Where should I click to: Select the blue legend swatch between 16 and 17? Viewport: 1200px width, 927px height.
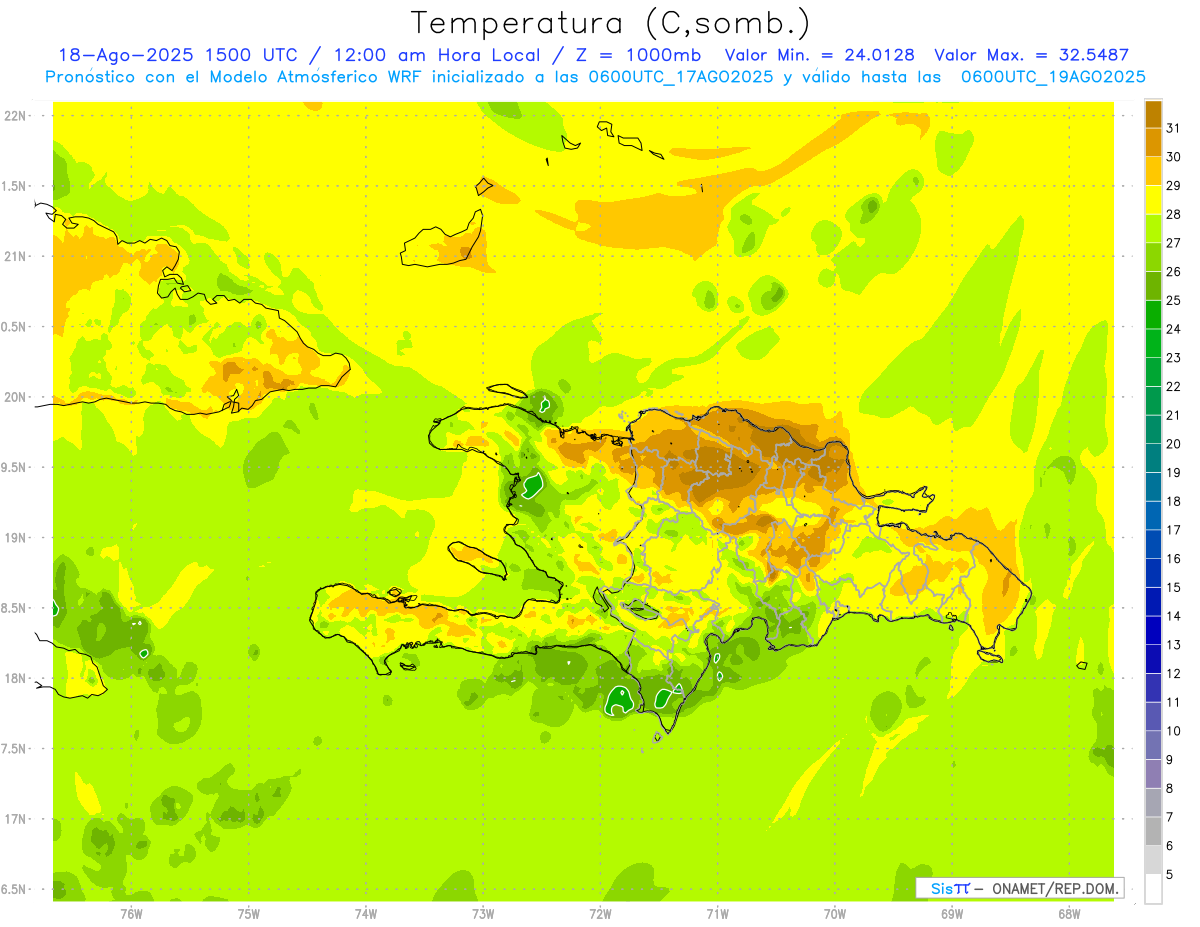(1153, 544)
